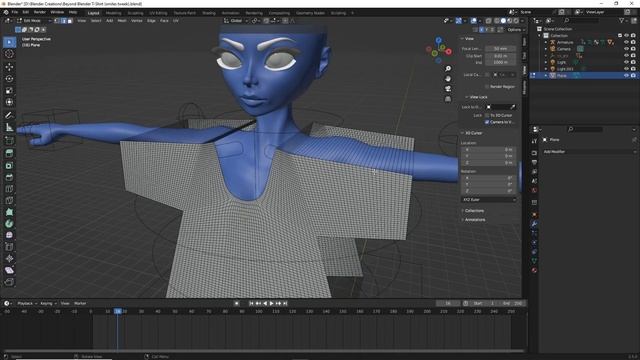
Task: Hide Armature in viewport via eye icon
Action: click(x=627, y=42)
